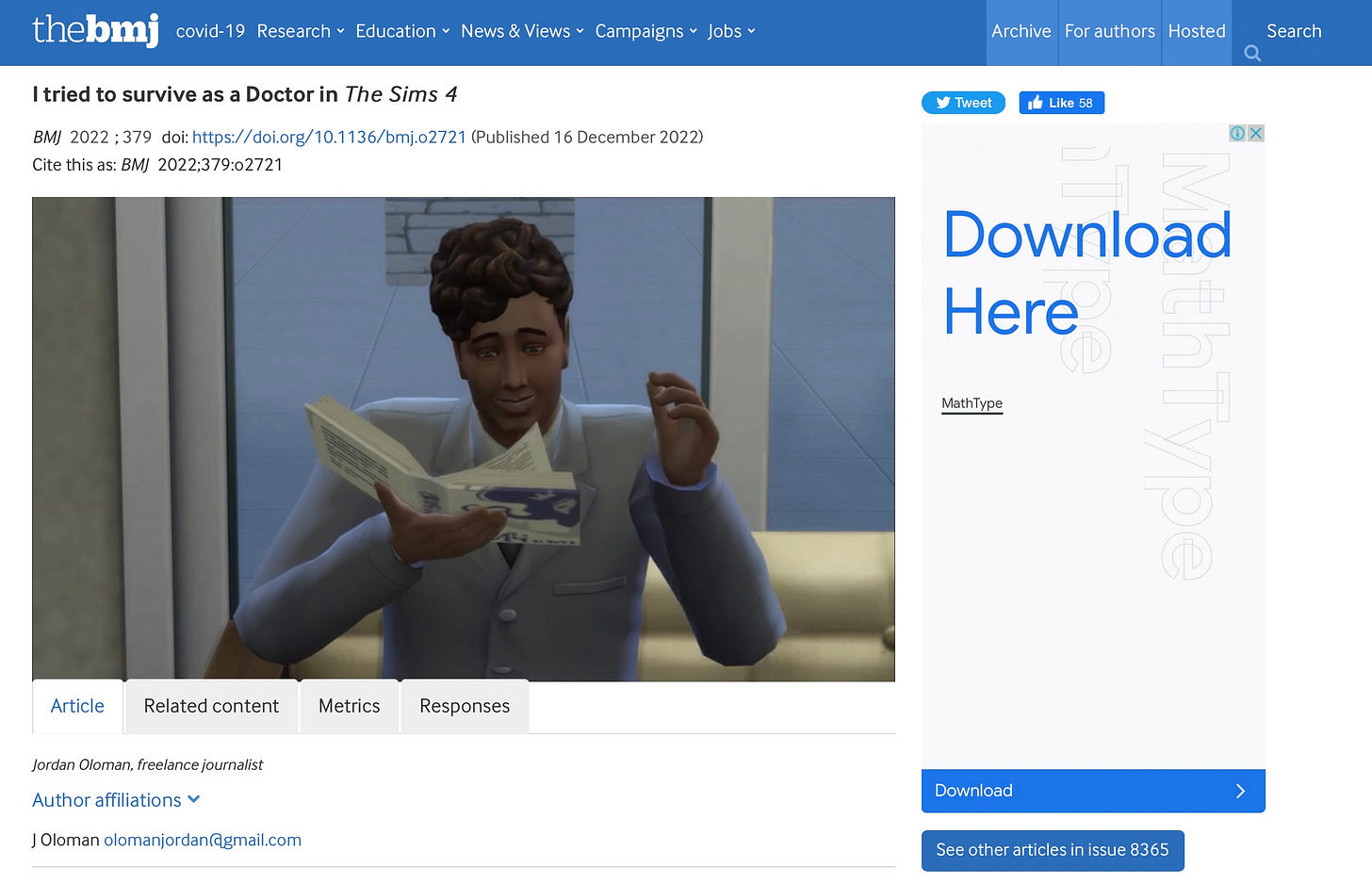
Task: Click the Tweet button
Action: (x=963, y=103)
